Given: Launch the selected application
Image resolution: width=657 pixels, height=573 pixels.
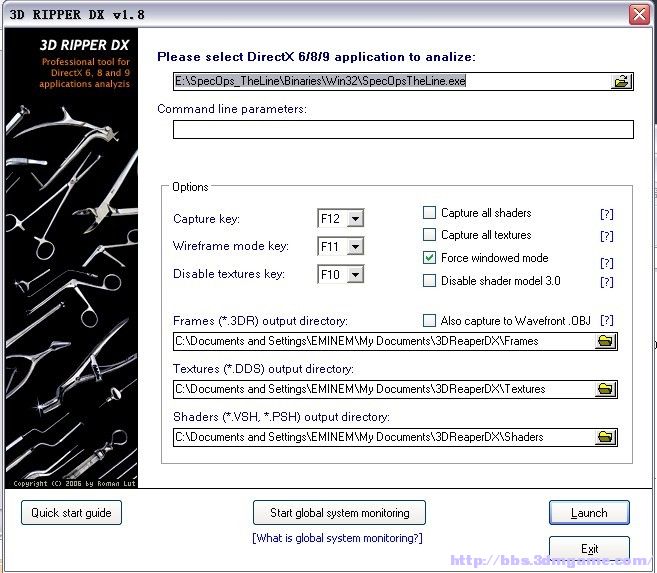Looking at the screenshot, I should pyautogui.click(x=589, y=513).
